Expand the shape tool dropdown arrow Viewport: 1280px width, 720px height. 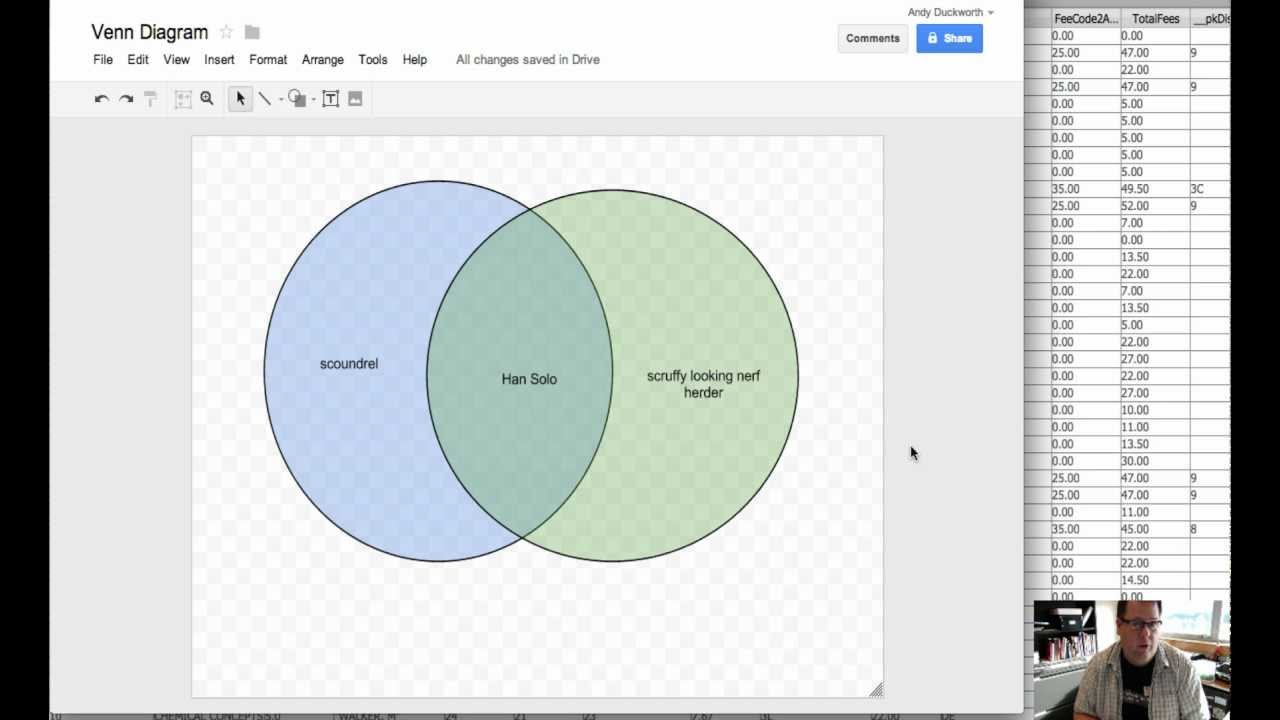313,100
